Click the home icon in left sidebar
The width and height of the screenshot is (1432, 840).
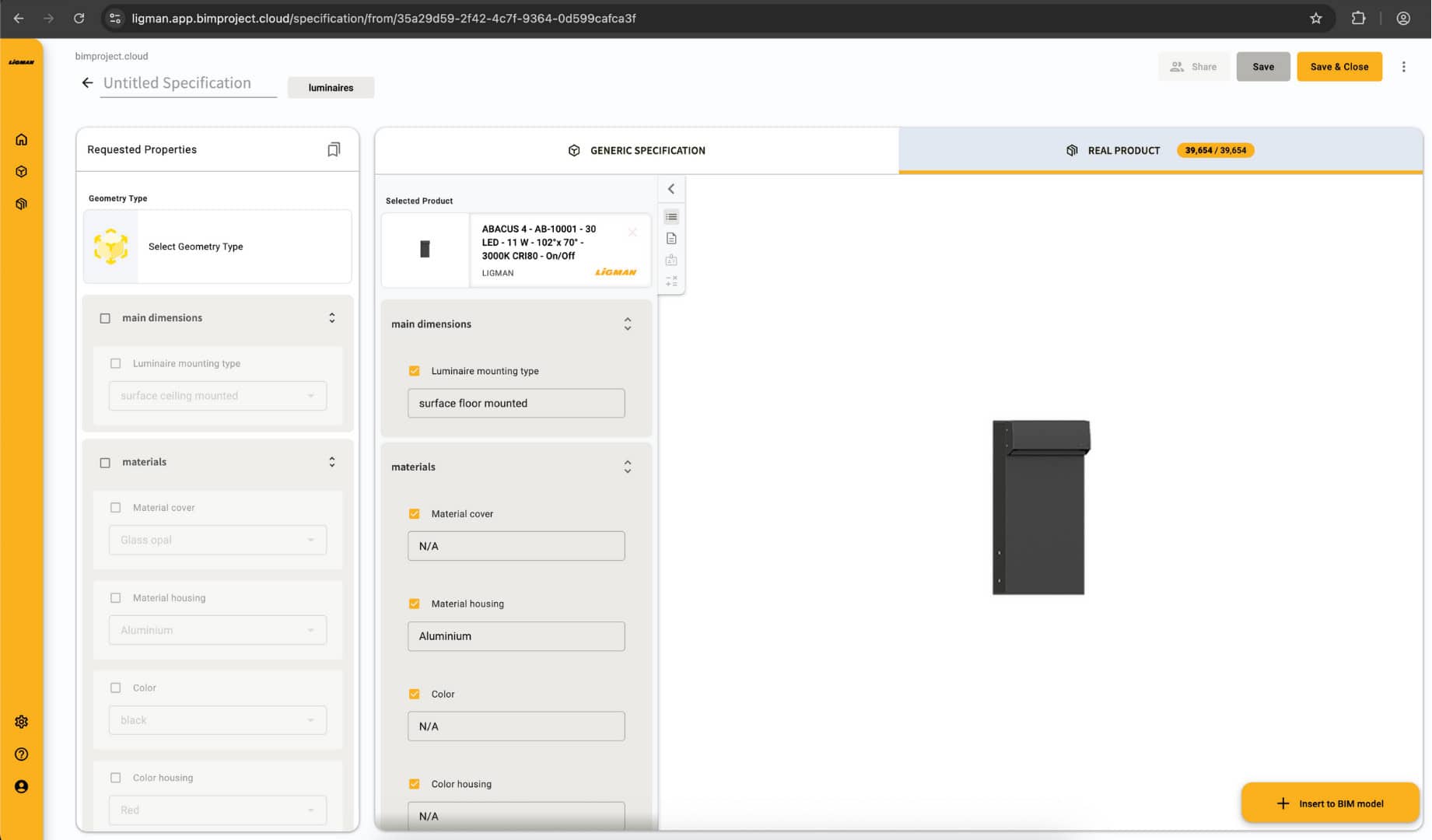[22, 140]
